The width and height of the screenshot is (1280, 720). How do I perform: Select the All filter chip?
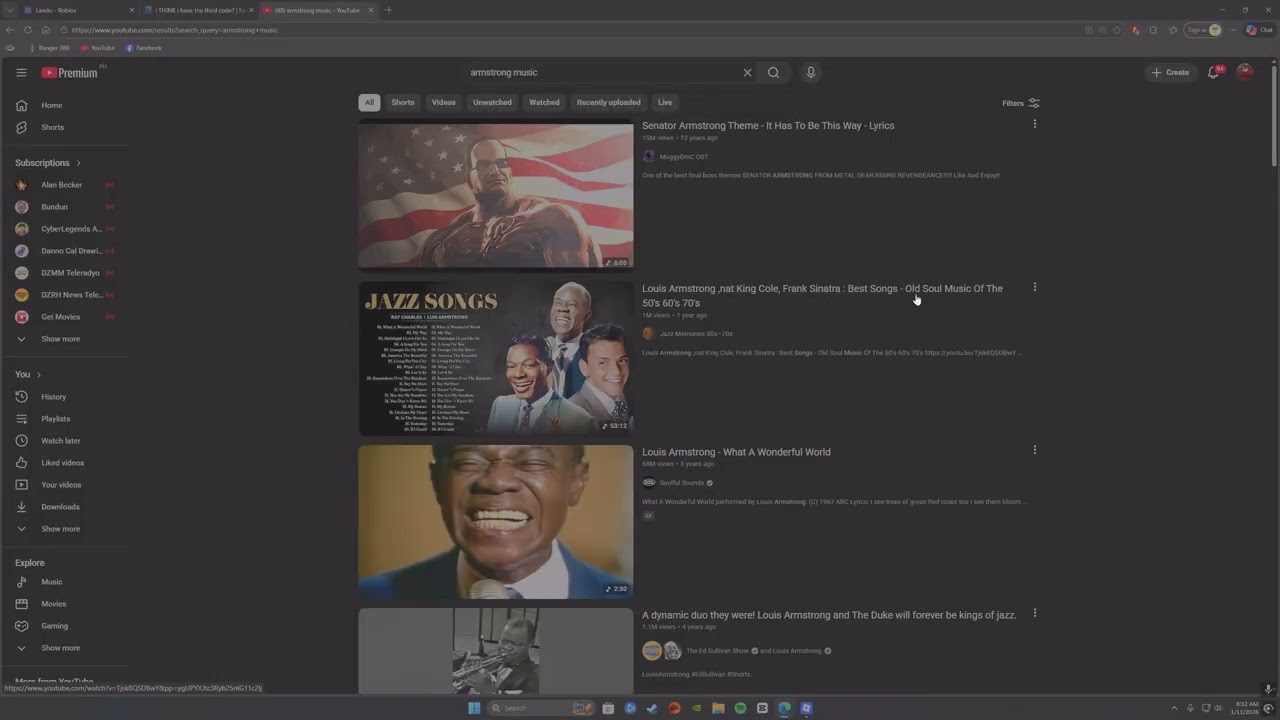[369, 102]
